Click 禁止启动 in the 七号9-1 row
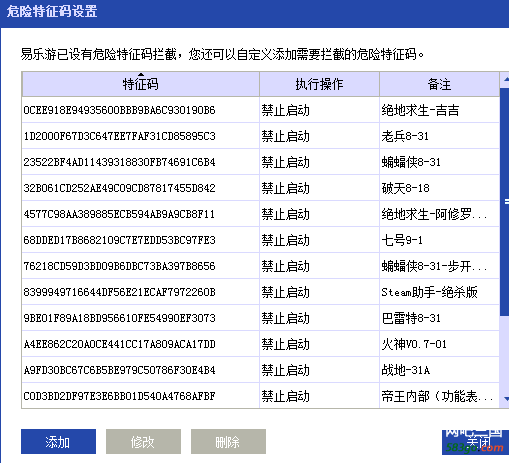Viewport: 509px width, 463px height. click(x=286, y=240)
